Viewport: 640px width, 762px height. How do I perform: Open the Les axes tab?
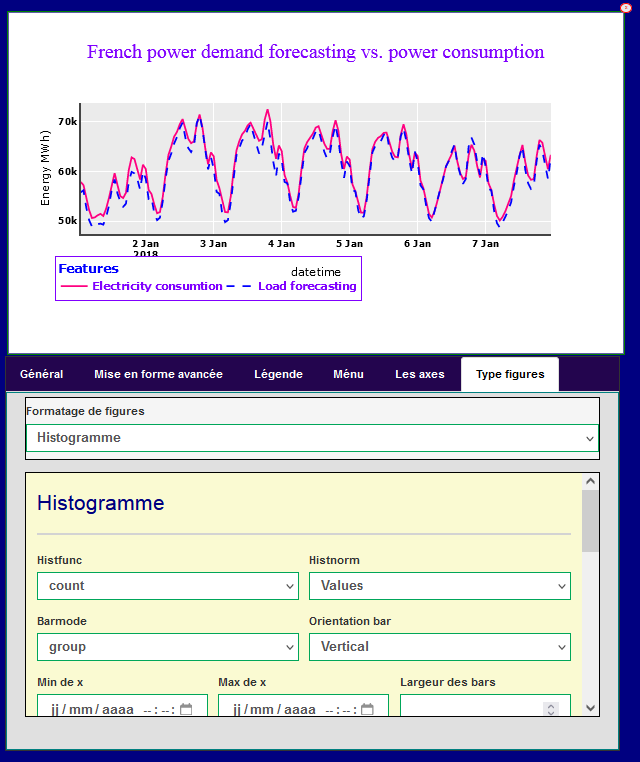[419, 374]
